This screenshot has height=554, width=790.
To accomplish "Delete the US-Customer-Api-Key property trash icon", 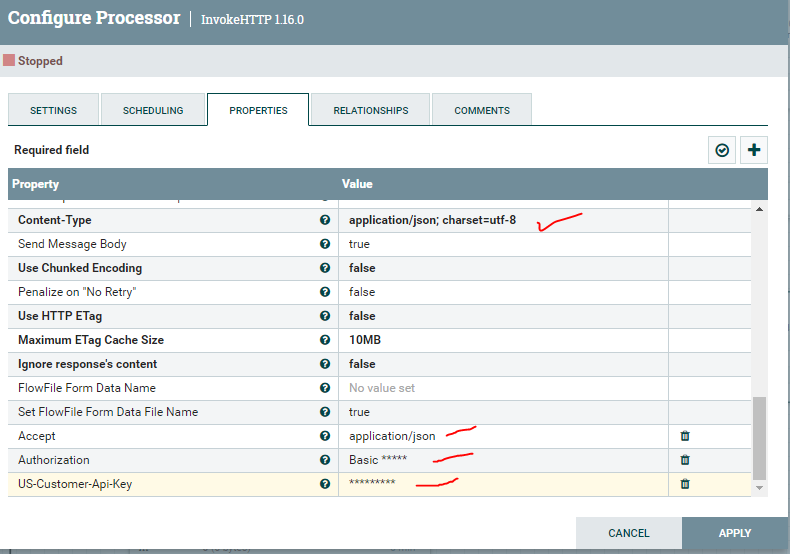I will click(x=685, y=484).
